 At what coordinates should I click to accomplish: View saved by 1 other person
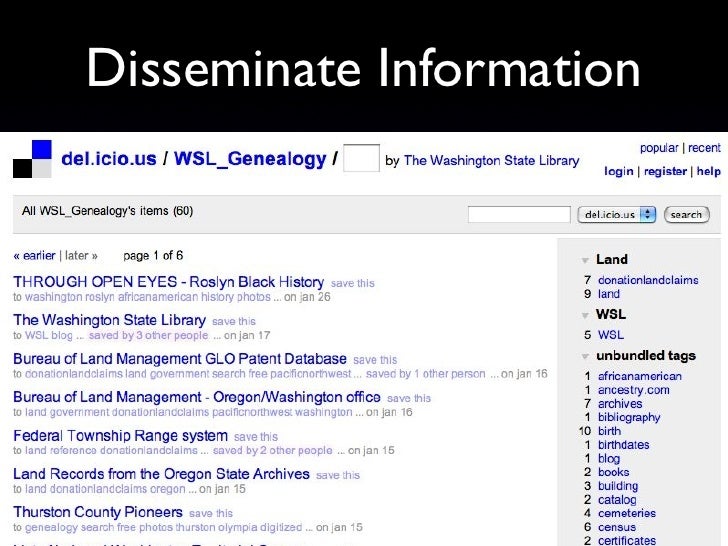coord(425,374)
